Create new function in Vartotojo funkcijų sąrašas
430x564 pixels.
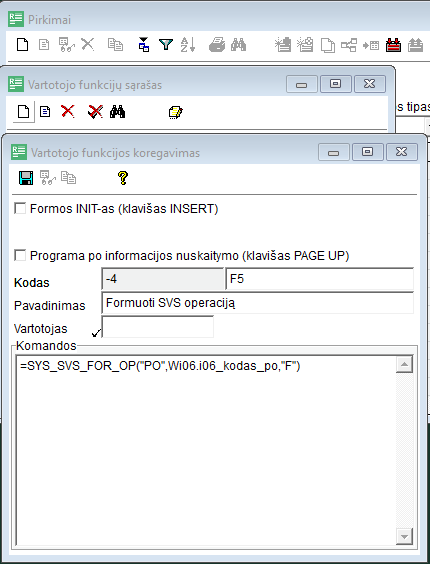click(23, 112)
